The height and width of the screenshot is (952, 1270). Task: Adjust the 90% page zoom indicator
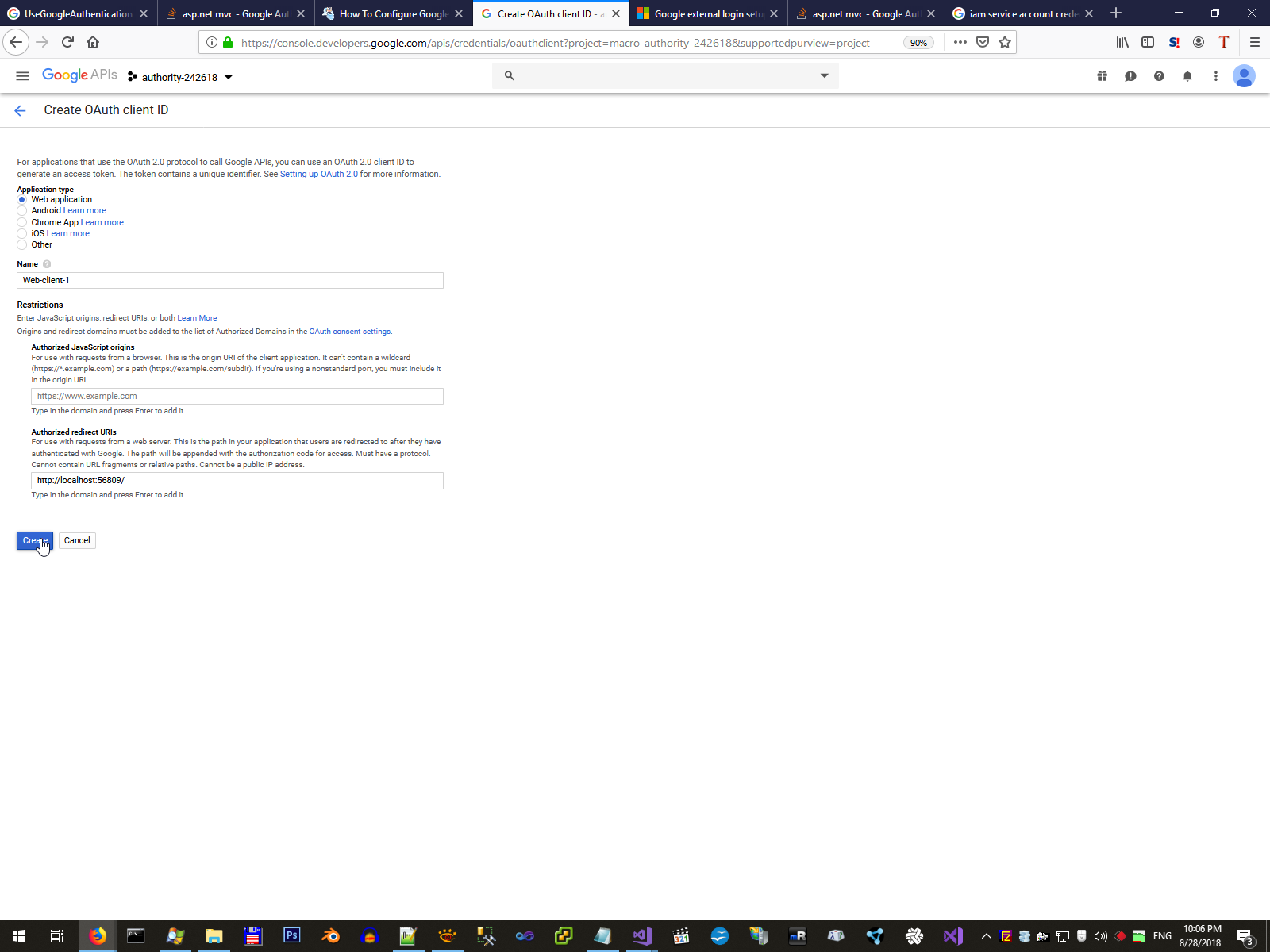point(918,43)
